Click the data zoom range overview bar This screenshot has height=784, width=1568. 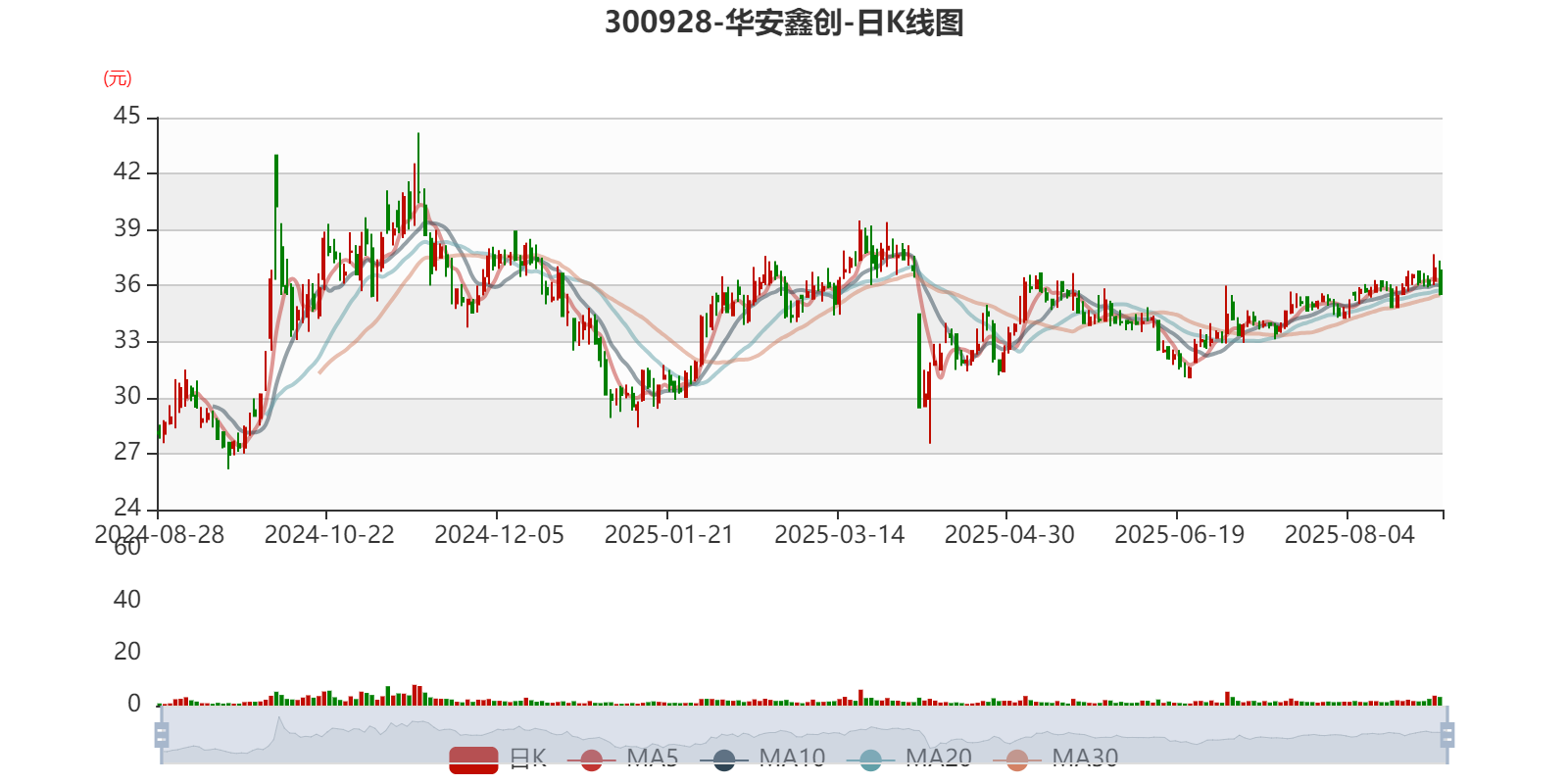click(x=804, y=735)
